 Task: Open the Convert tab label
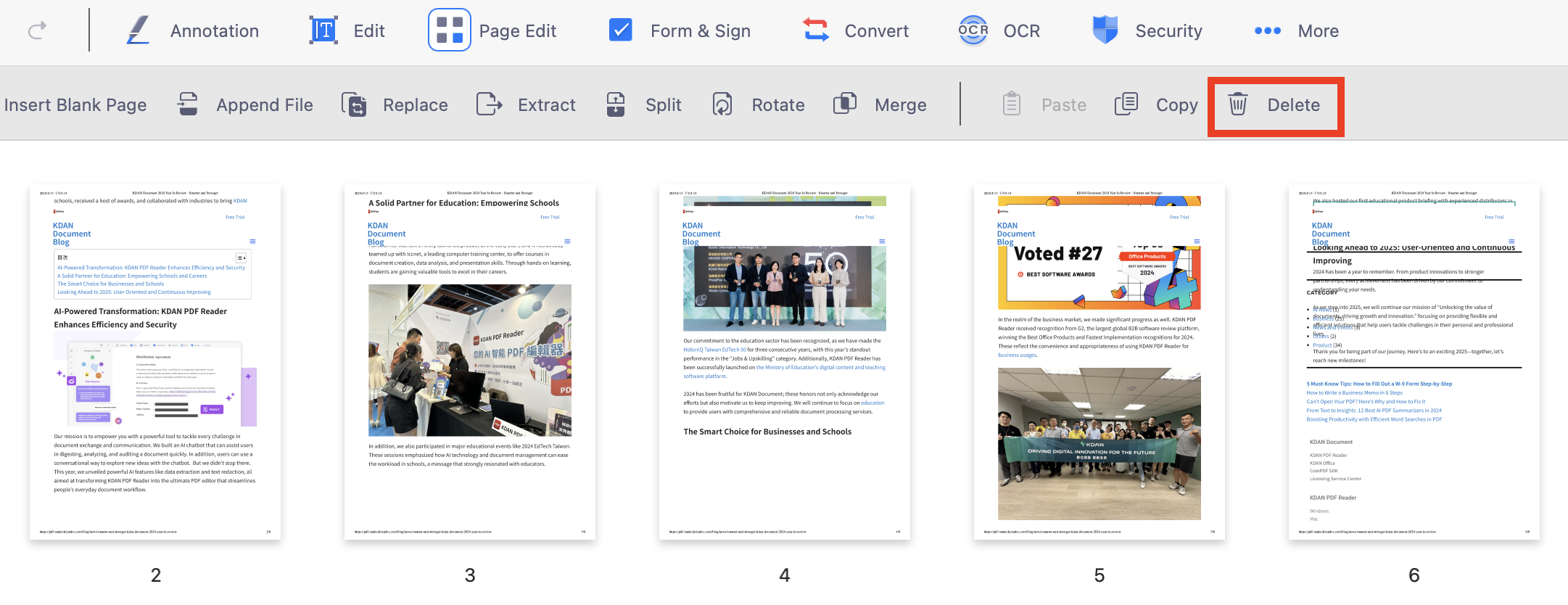pyautogui.click(x=877, y=31)
